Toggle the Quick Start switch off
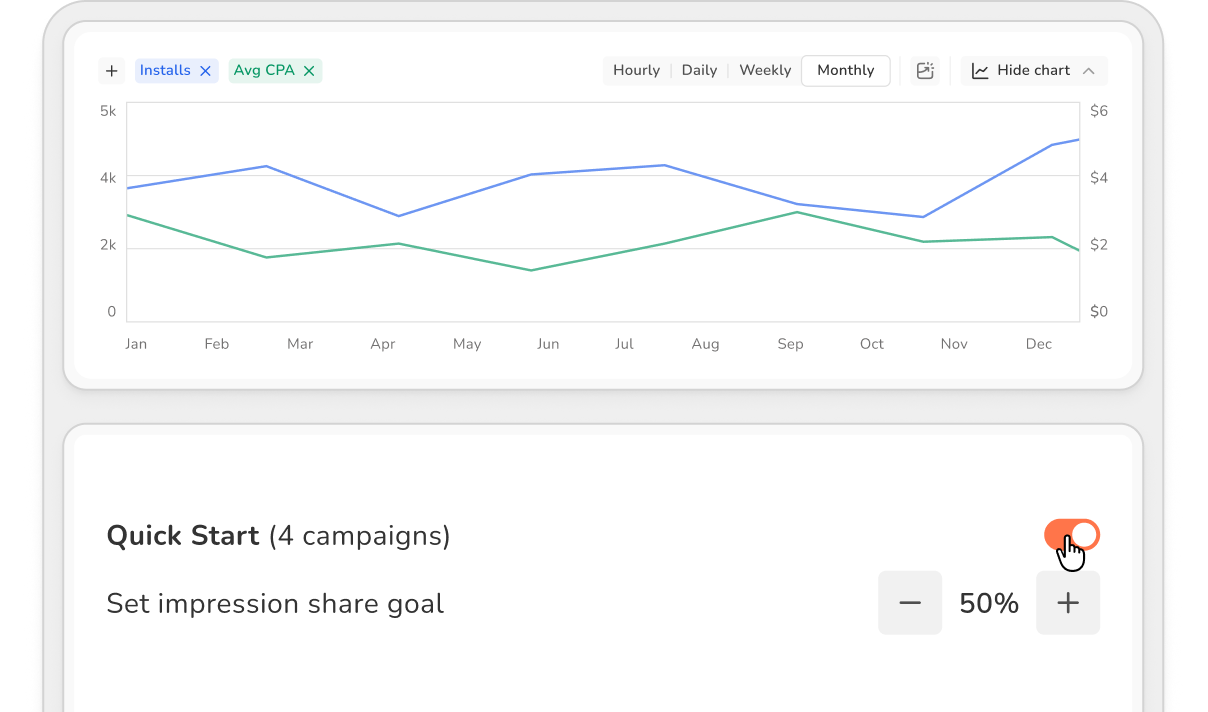 click(1072, 535)
